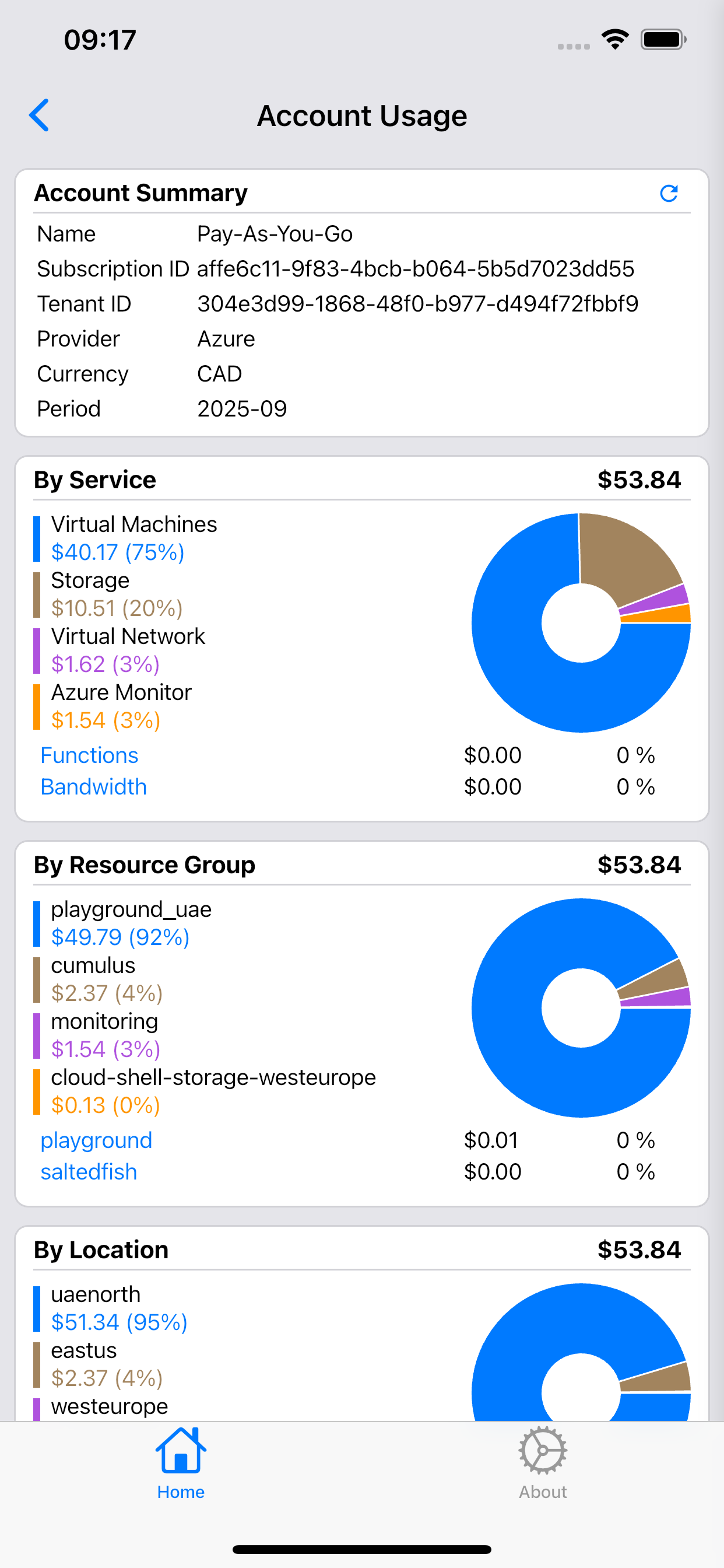Select the blue Virtual Machines color bar
This screenshot has width=724, height=1568.
pyautogui.click(x=37, y=538)
